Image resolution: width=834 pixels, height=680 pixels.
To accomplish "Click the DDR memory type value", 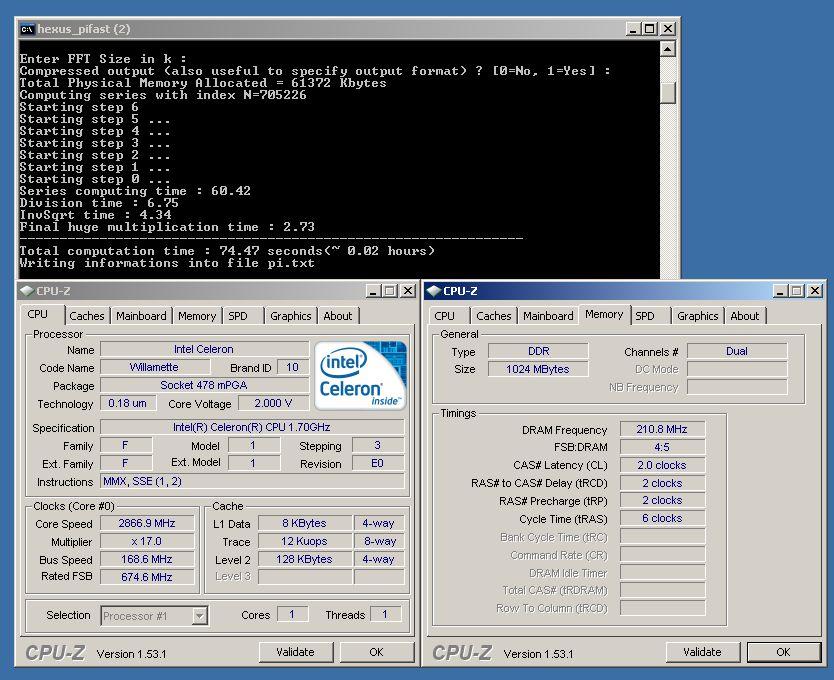I will coord(538,351).
